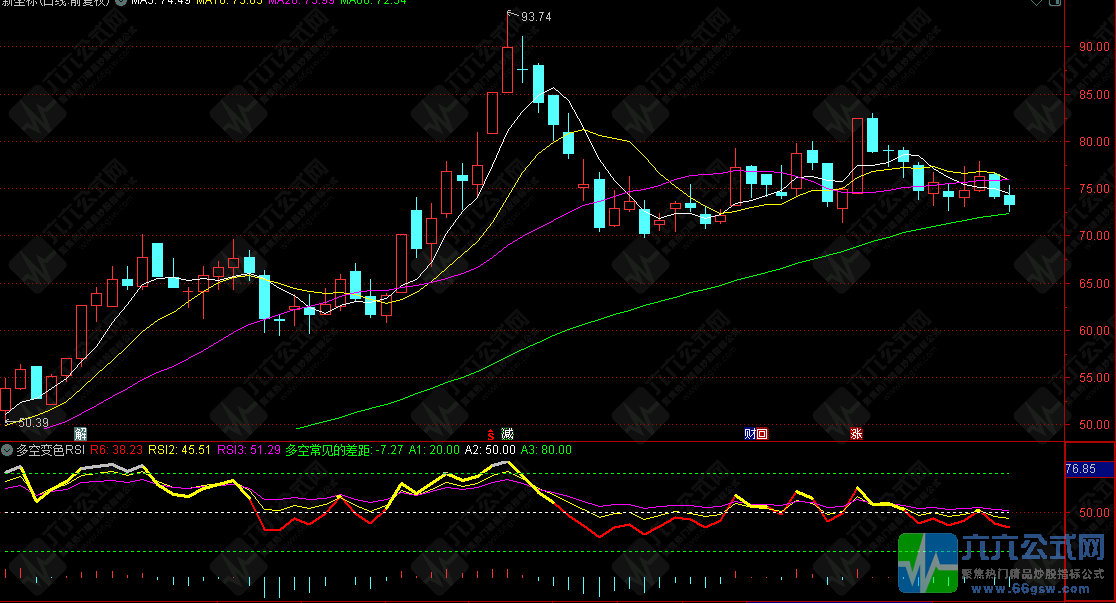This screenshot has width=1116, height=603.
Task: Click the 90.00 price axis label
Action: pyautogui.click(x=1094, y=47)
